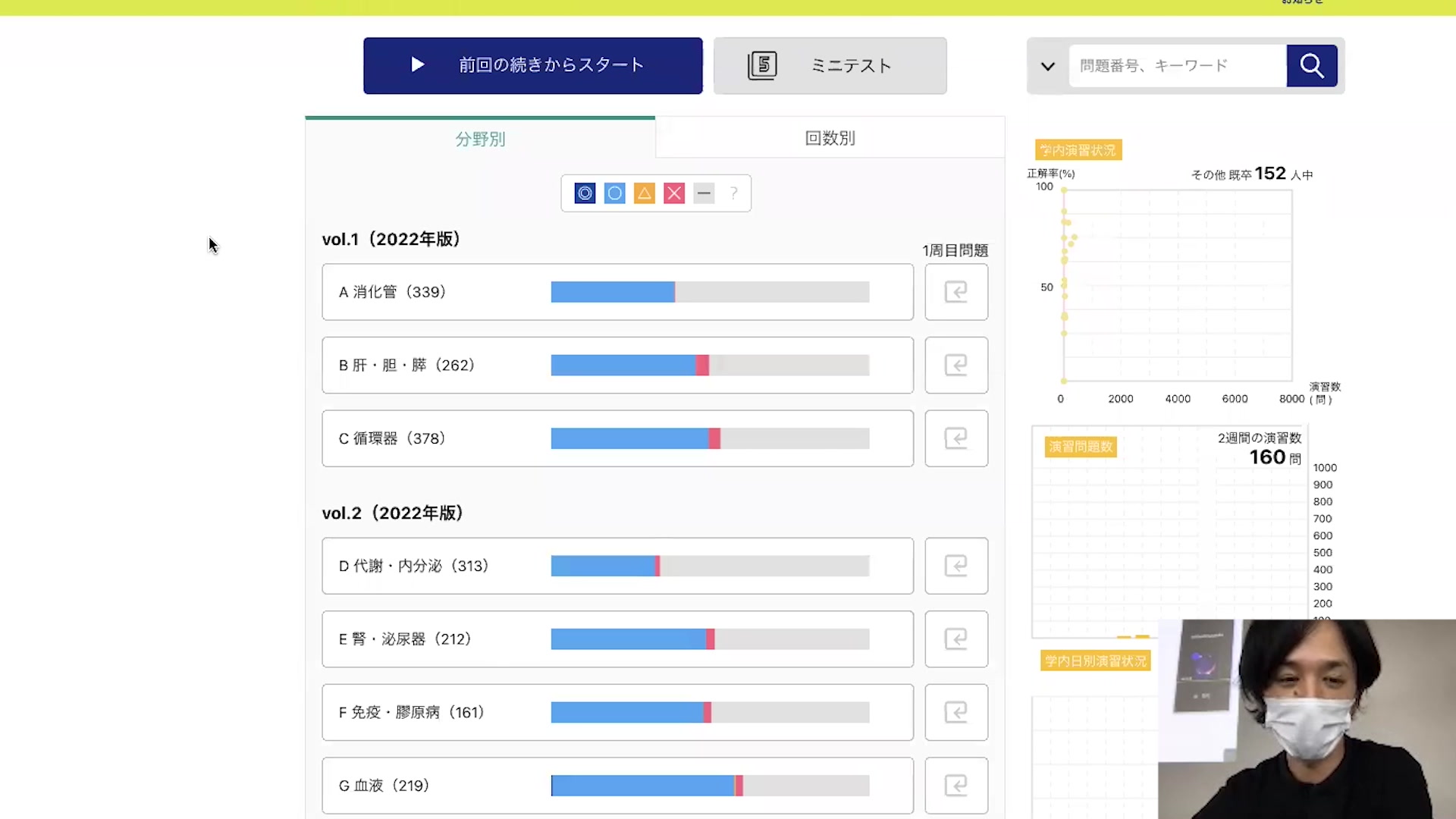This screenshot has width=1456, height=819.
Task: Open the ミニテスト button
Action: 830,66
